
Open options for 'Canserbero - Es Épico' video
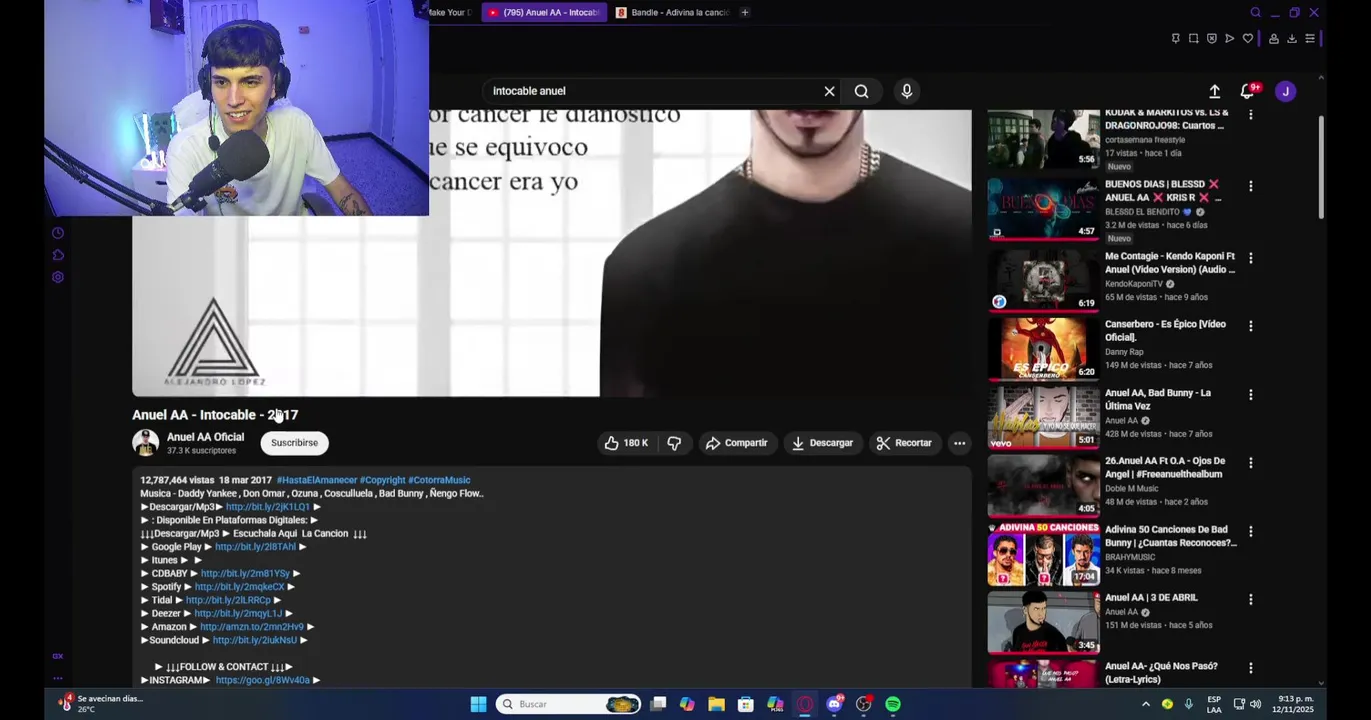point(1250,326)
